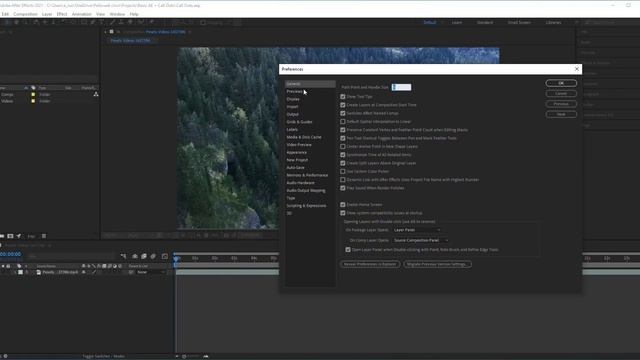Toggle Pen Tool Shortcut Toggles checkbox
The height and width of the screenshot is (360, 640).
(x=343, y=138)
